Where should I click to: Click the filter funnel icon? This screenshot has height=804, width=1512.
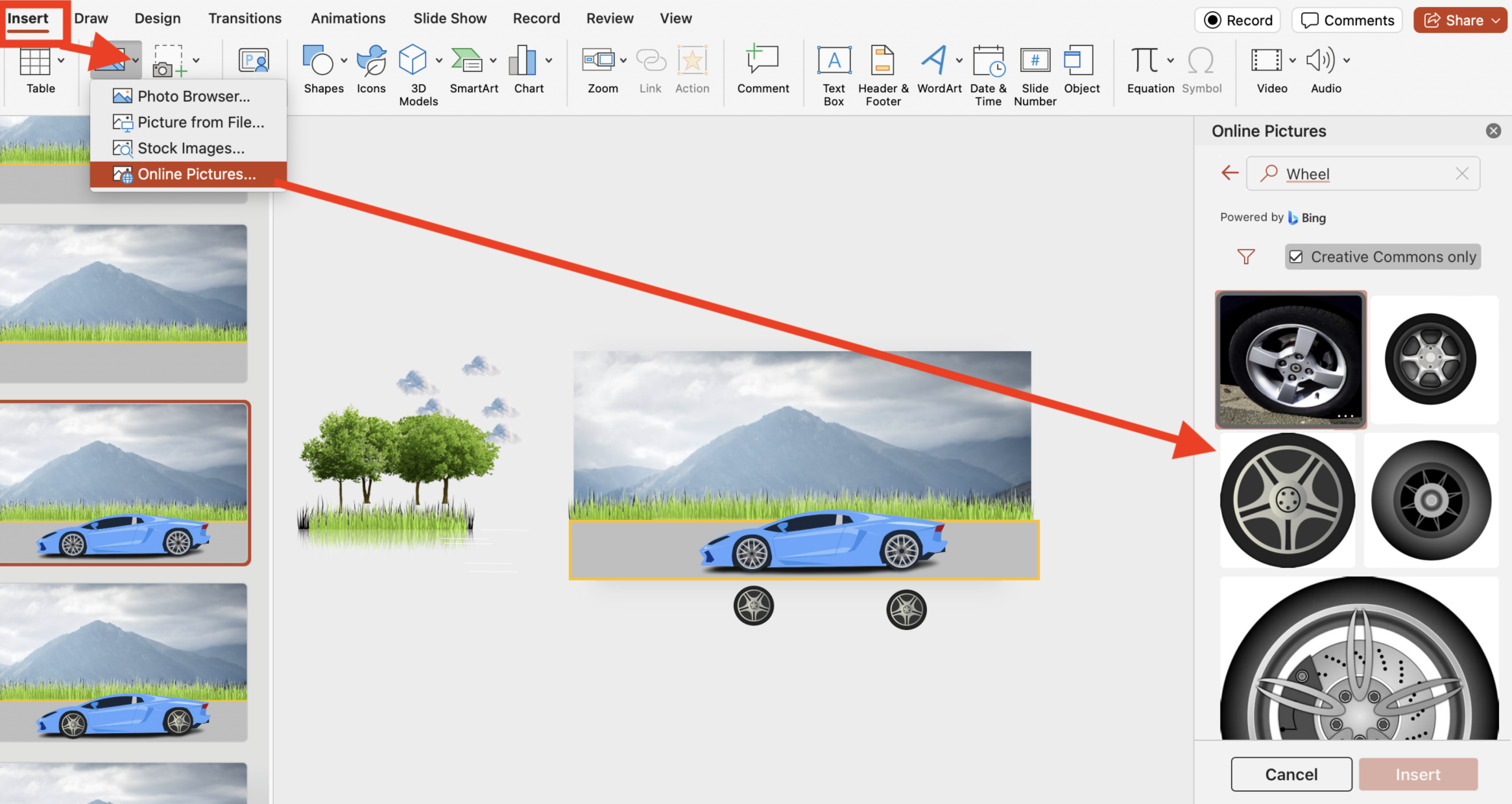coord(1246,257)
